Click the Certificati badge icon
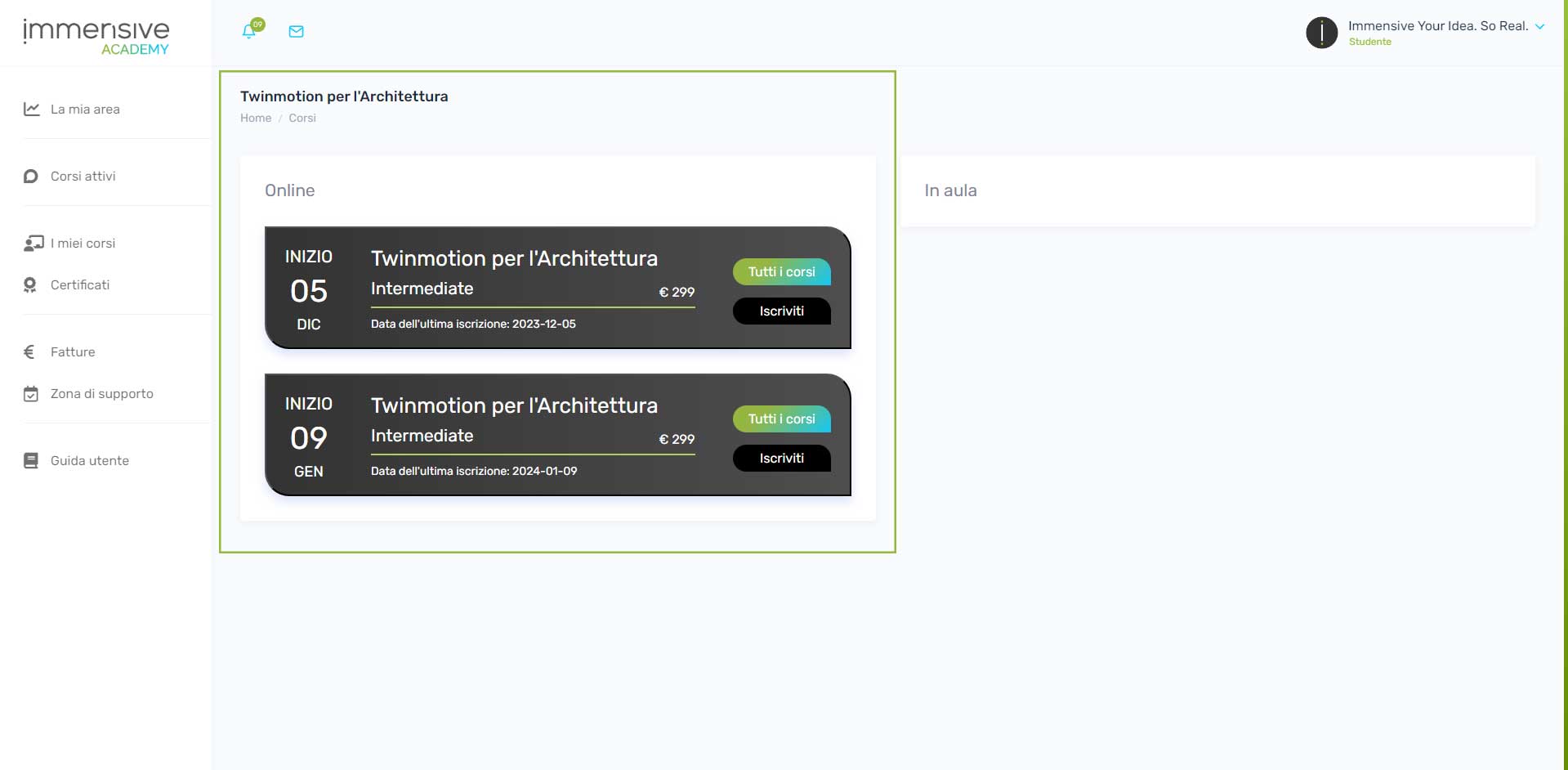This screenshot has height=770, width=1568. 30,284
